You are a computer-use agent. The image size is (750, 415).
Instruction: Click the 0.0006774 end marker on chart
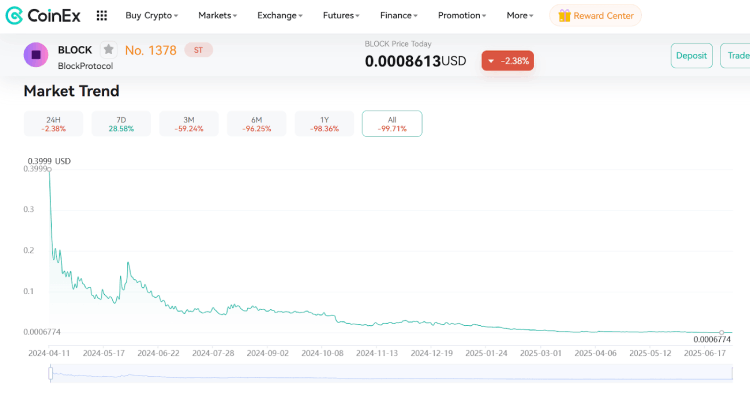pos(722,332)
